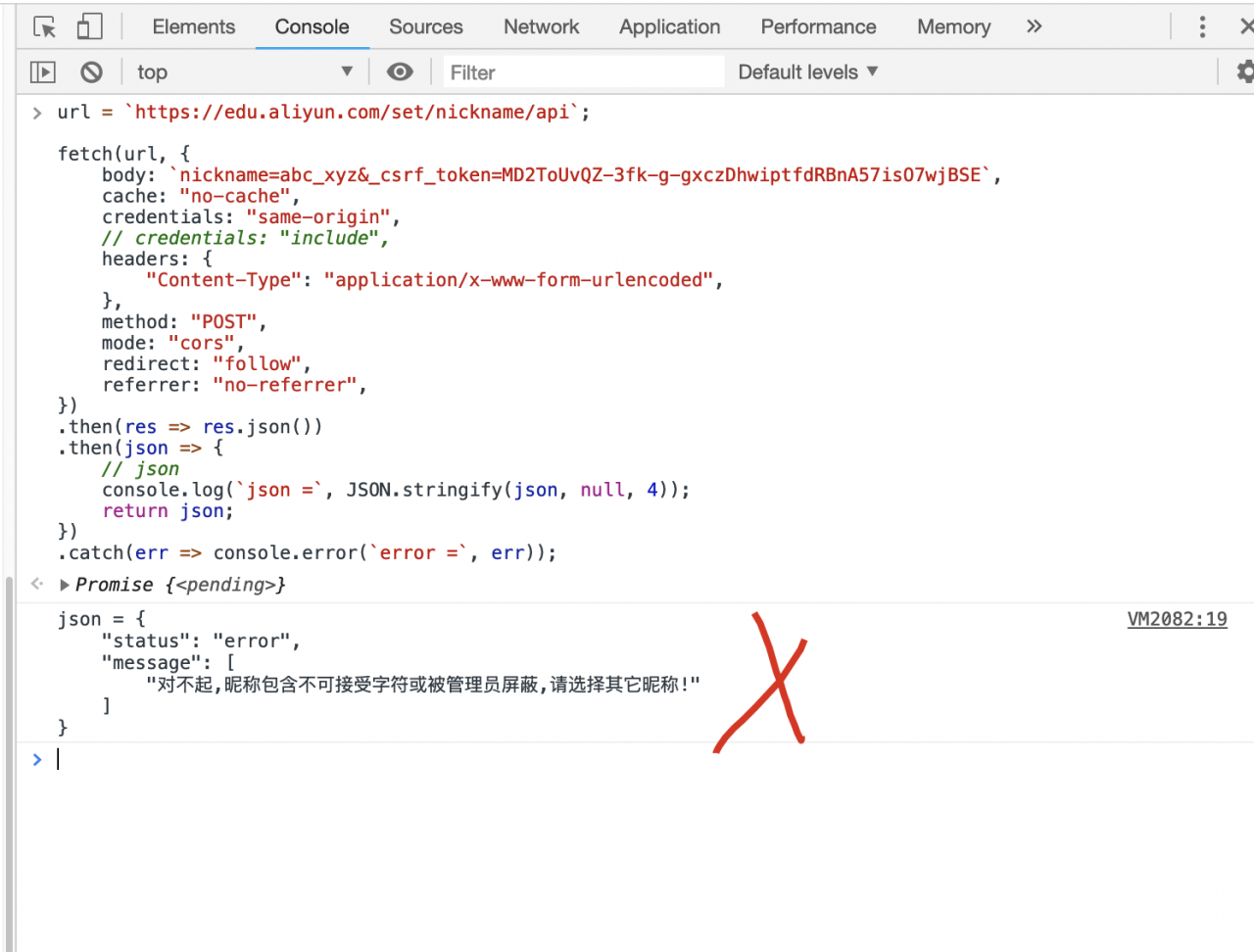Click the "message": [ output line
Image resolution: width=1254 pixels, height=952 pixels.
(168, 663)
